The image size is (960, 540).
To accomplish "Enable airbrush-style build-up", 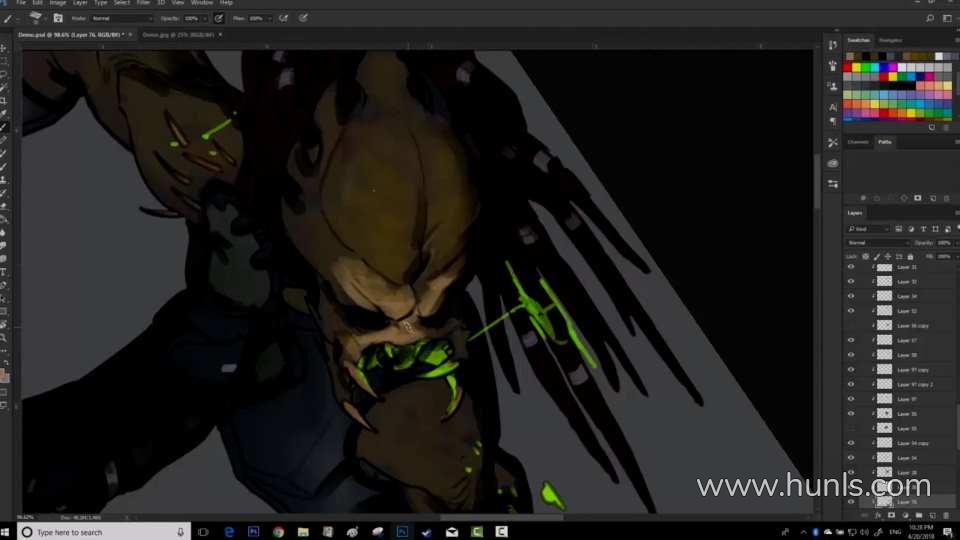I will 283,18.
